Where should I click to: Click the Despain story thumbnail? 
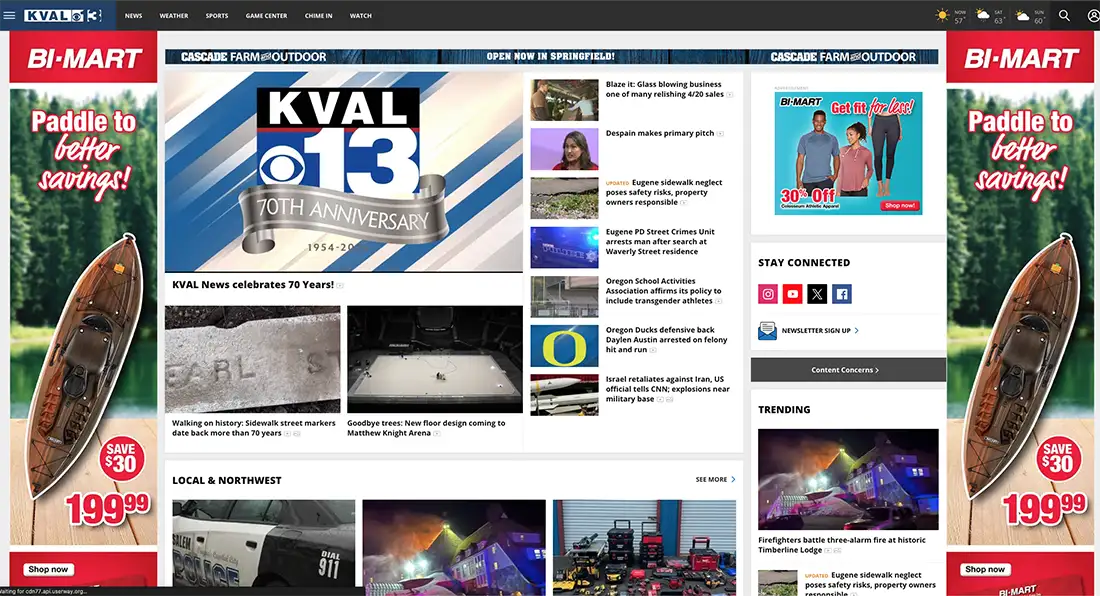point(565,149)
